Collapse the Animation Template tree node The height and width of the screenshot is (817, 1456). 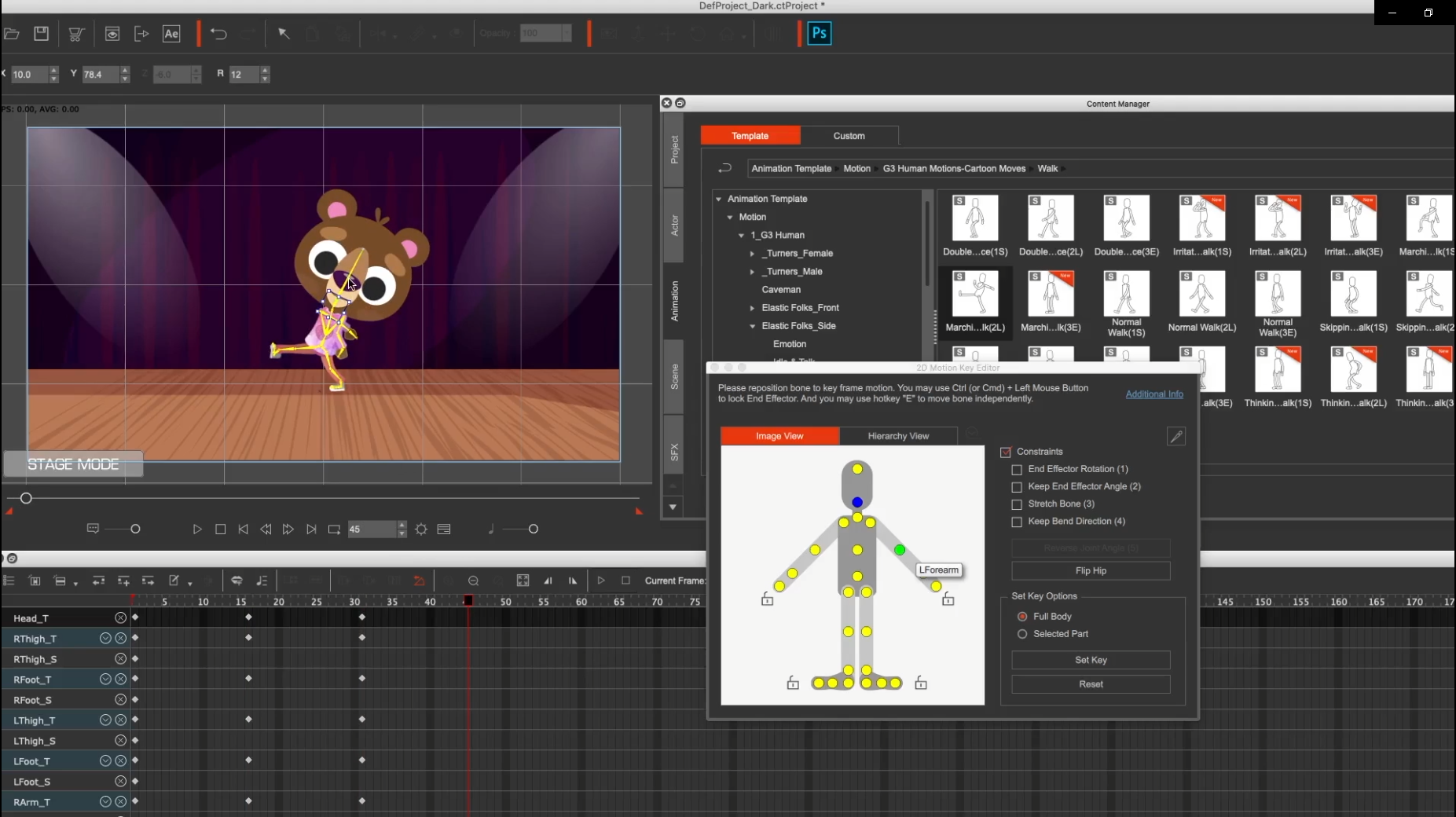pyautogui.click(x=718, y=200)
